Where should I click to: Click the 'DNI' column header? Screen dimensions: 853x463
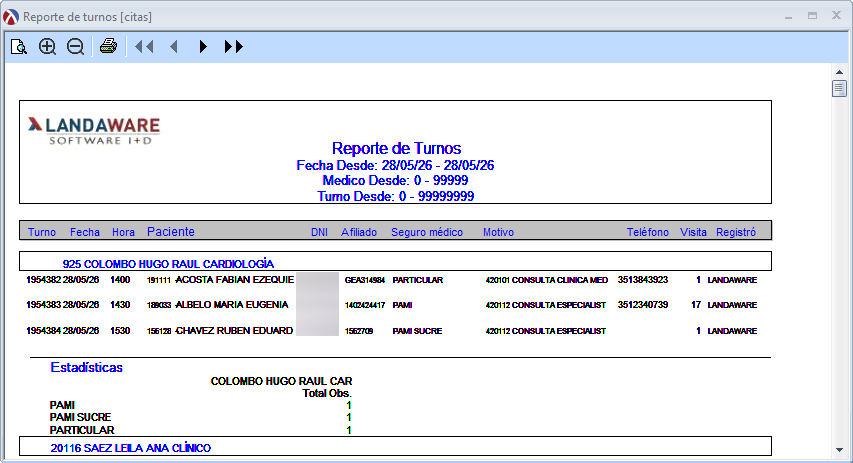pyautogui.click(x=319, y=232)
